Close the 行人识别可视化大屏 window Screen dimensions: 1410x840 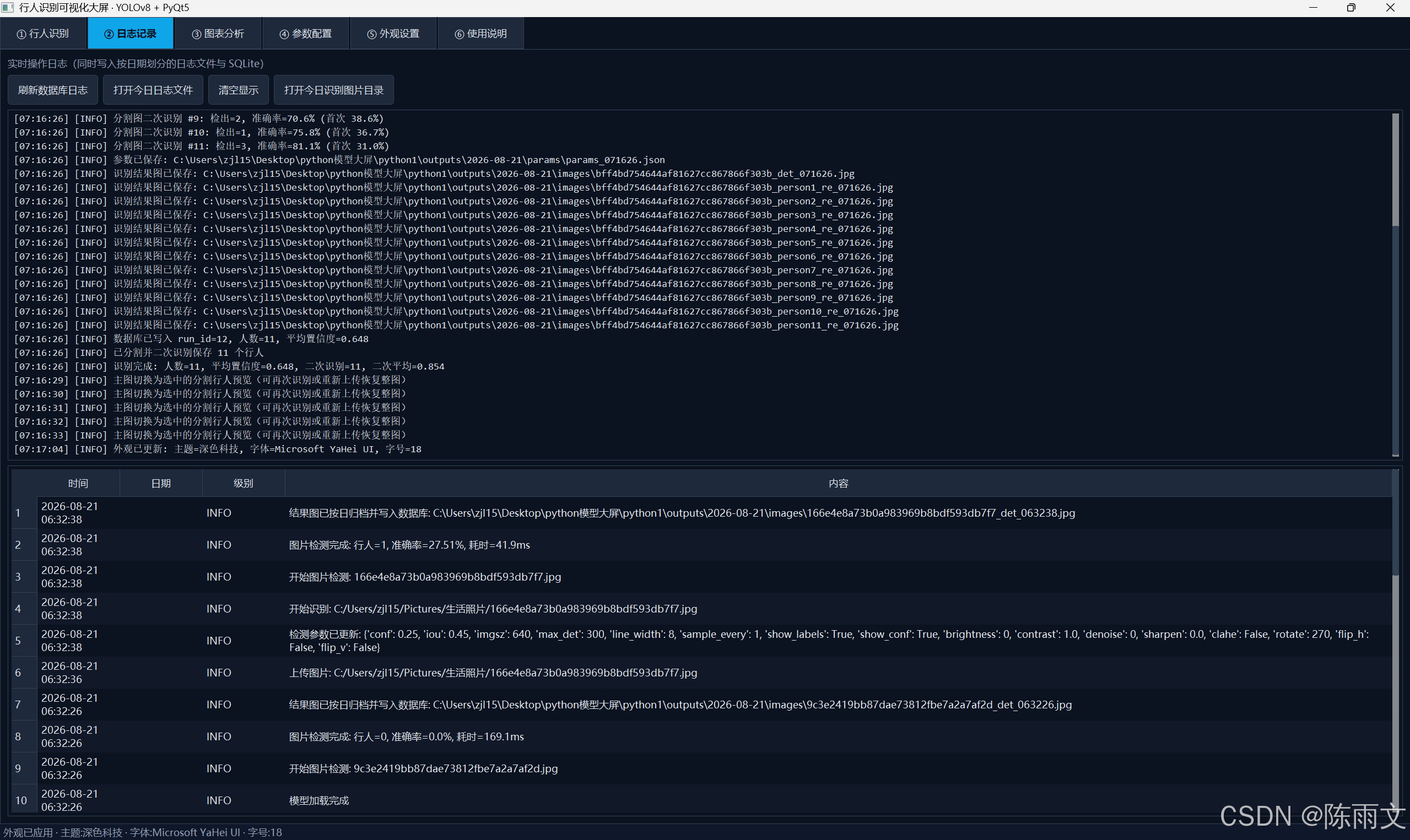(x=1390, y=8)
